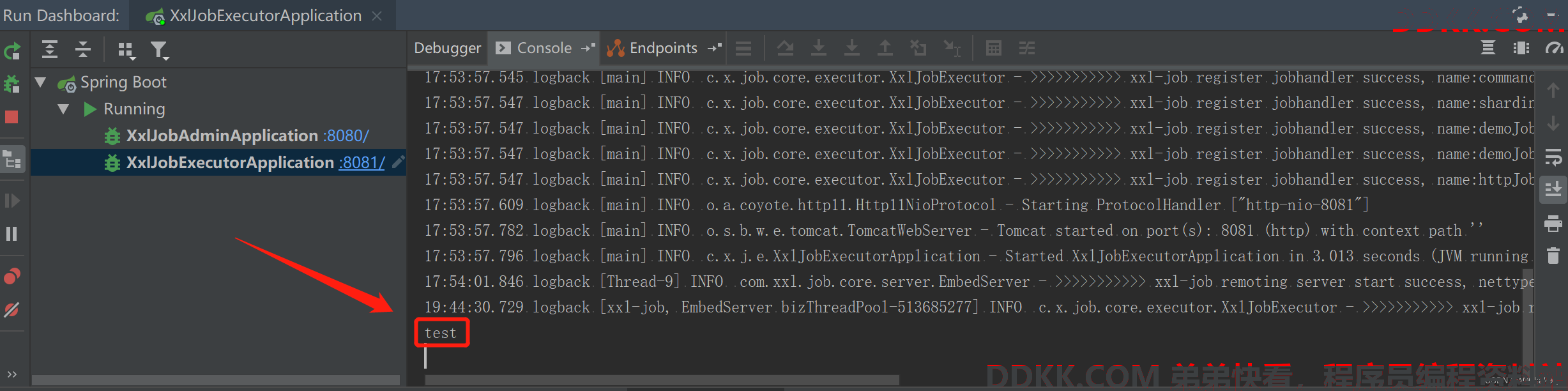1568x391 pixels.
Task: Click the Step Into debugger icon
Action: point(818,48)
